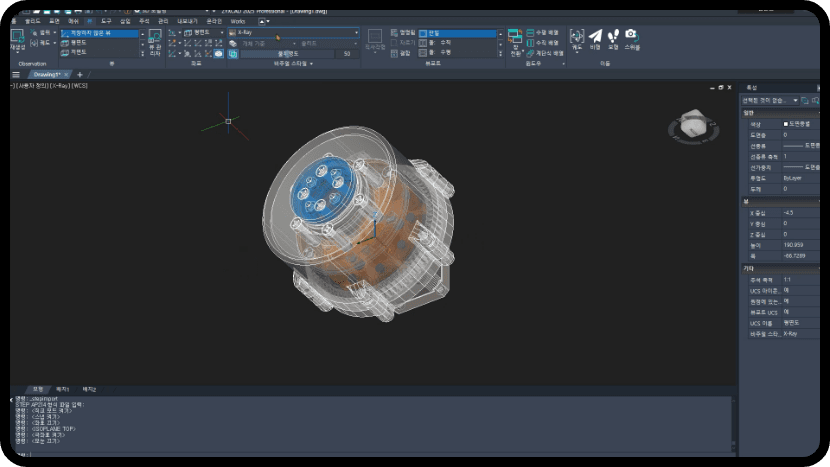Click the new drawing tab plus button

(80, 74)
